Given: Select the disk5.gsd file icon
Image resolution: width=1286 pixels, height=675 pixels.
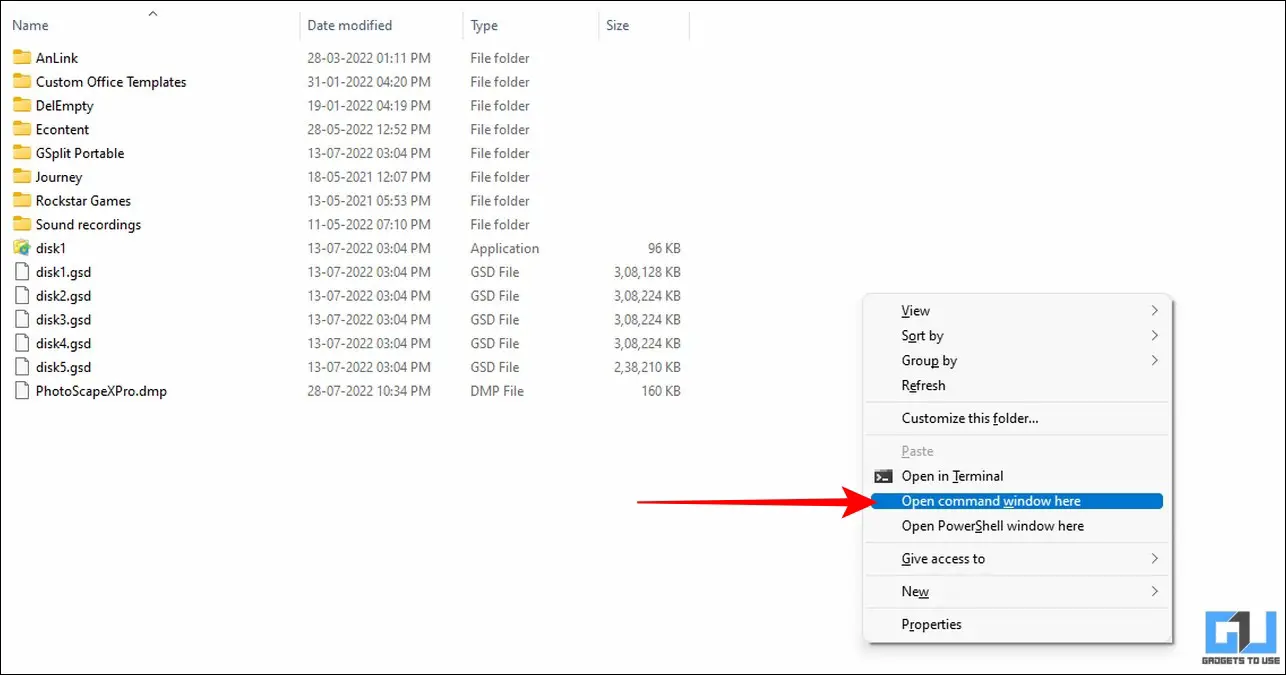Looking at the screenshot, I should 22,367.
